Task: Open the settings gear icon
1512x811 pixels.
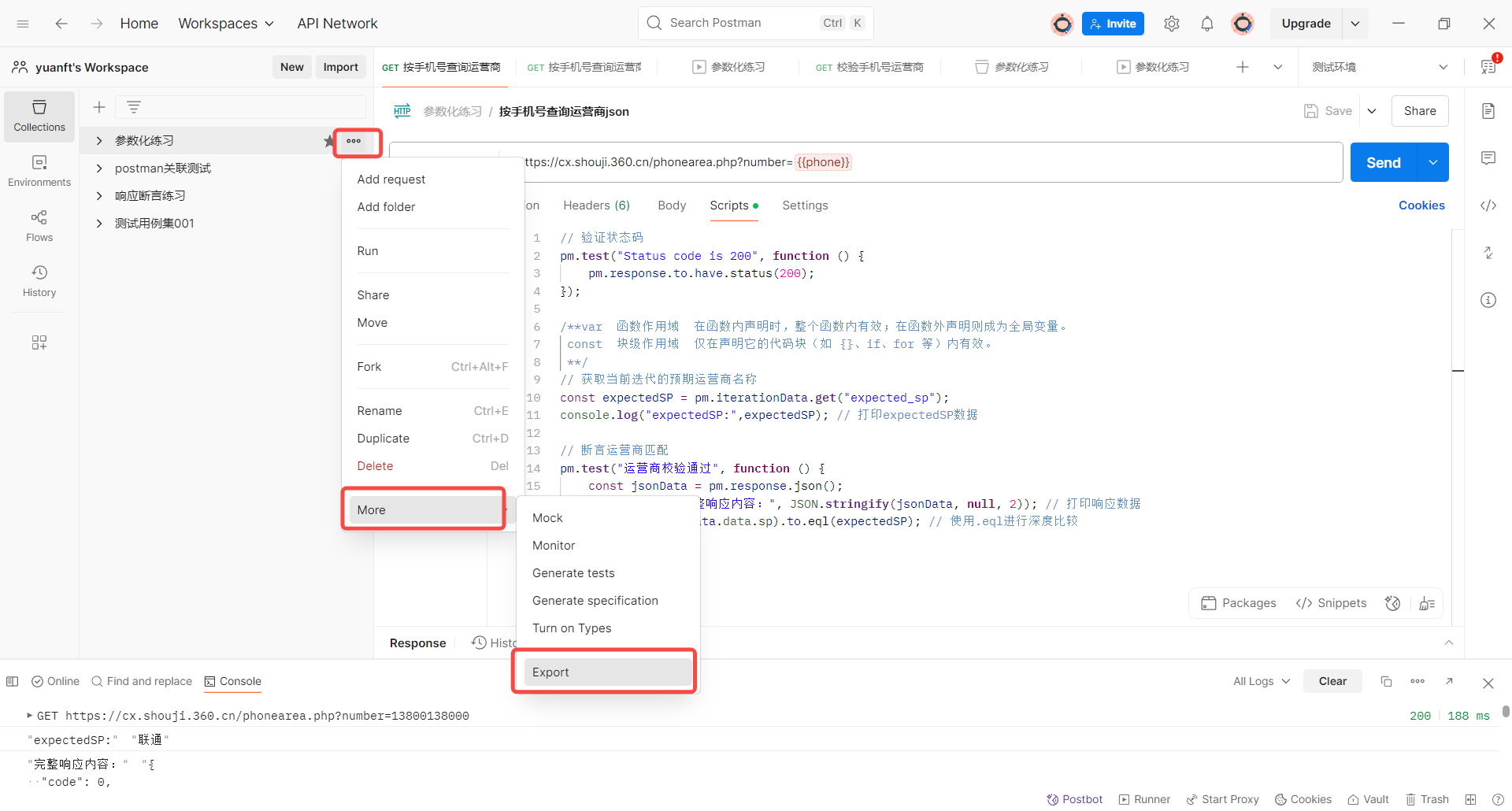Action: click(1172, 24)
